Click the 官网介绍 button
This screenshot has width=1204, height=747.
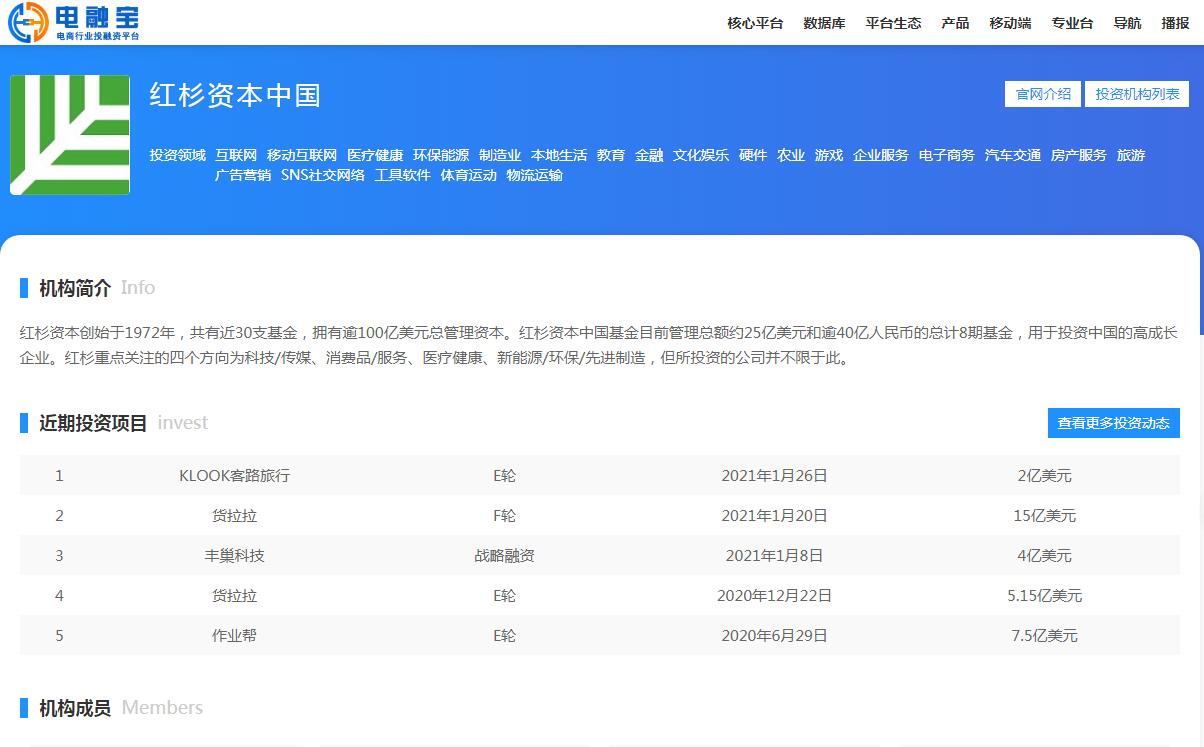pos(1043,94)
